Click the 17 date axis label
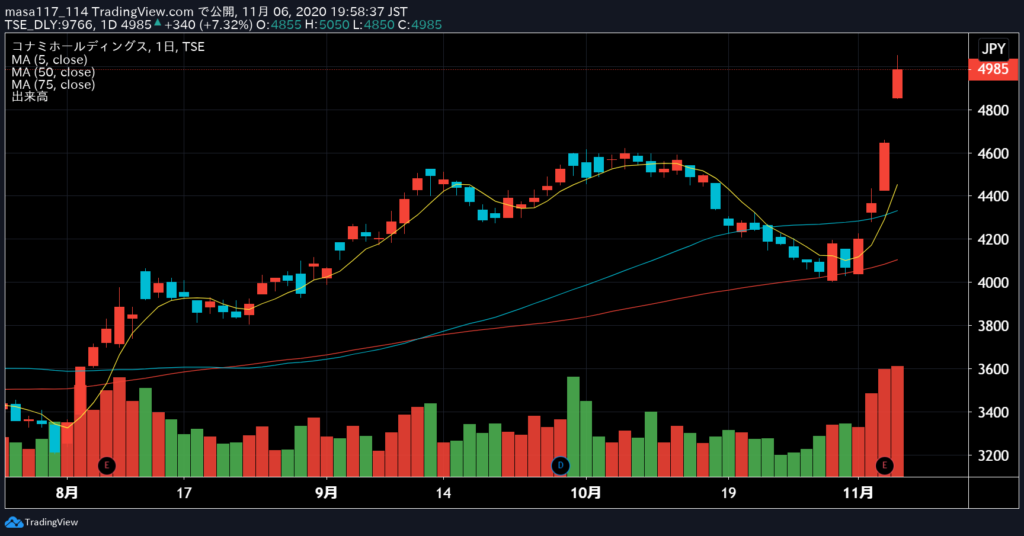Viewport: 1024px width, 536px height. 184,492
